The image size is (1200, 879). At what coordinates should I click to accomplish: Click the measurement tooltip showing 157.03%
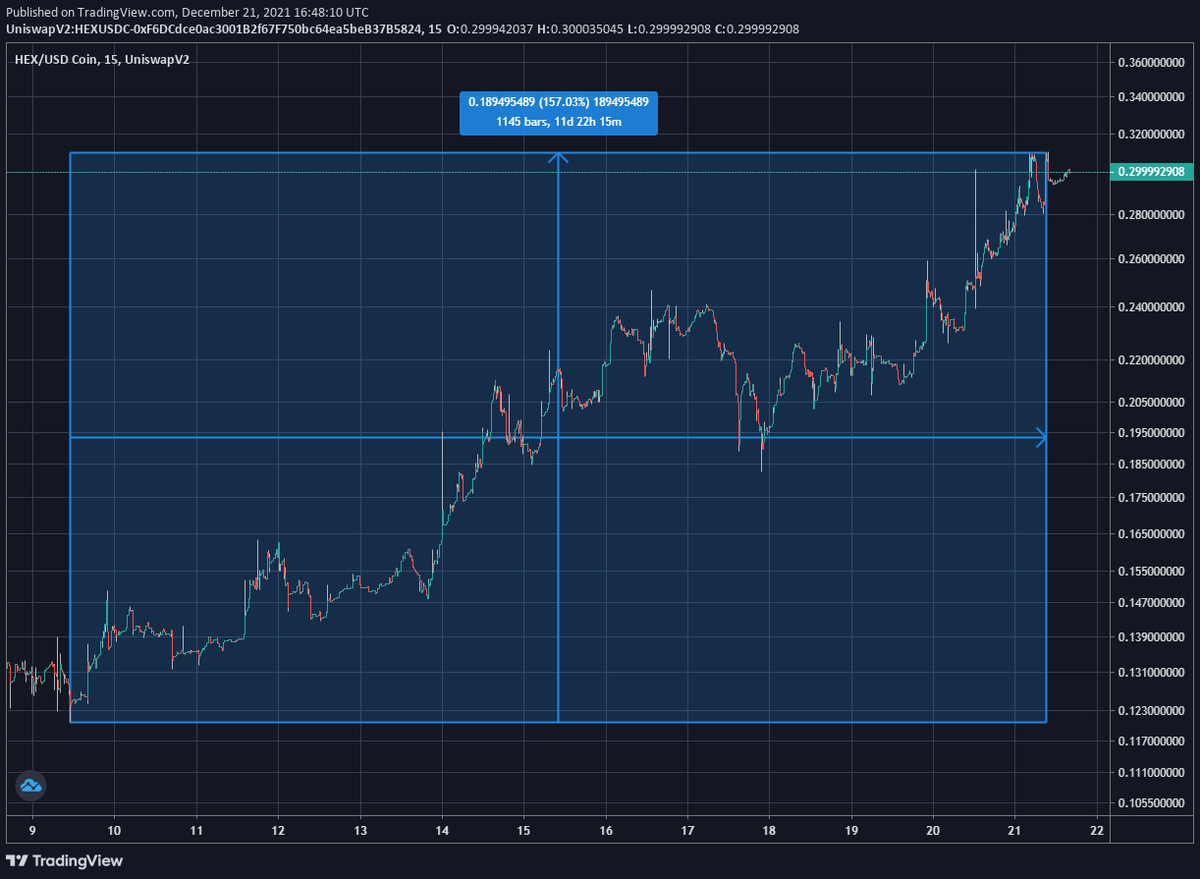click(558, 113)
